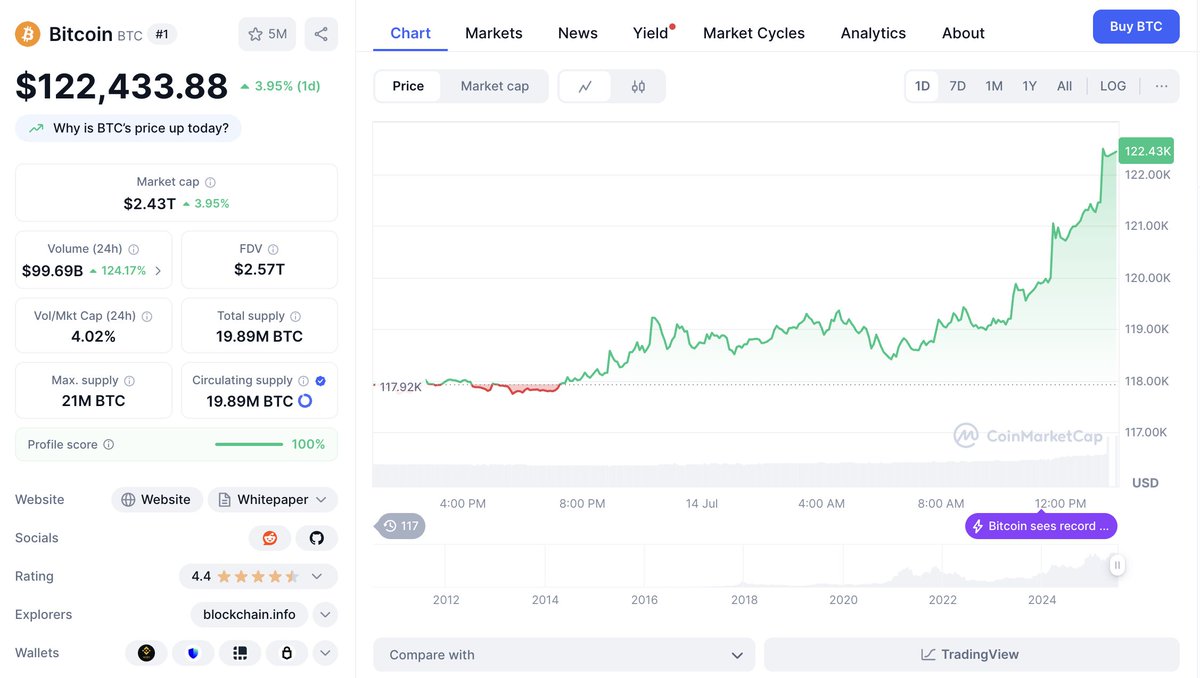Click the volume arrow chevron

coord(158,271)
